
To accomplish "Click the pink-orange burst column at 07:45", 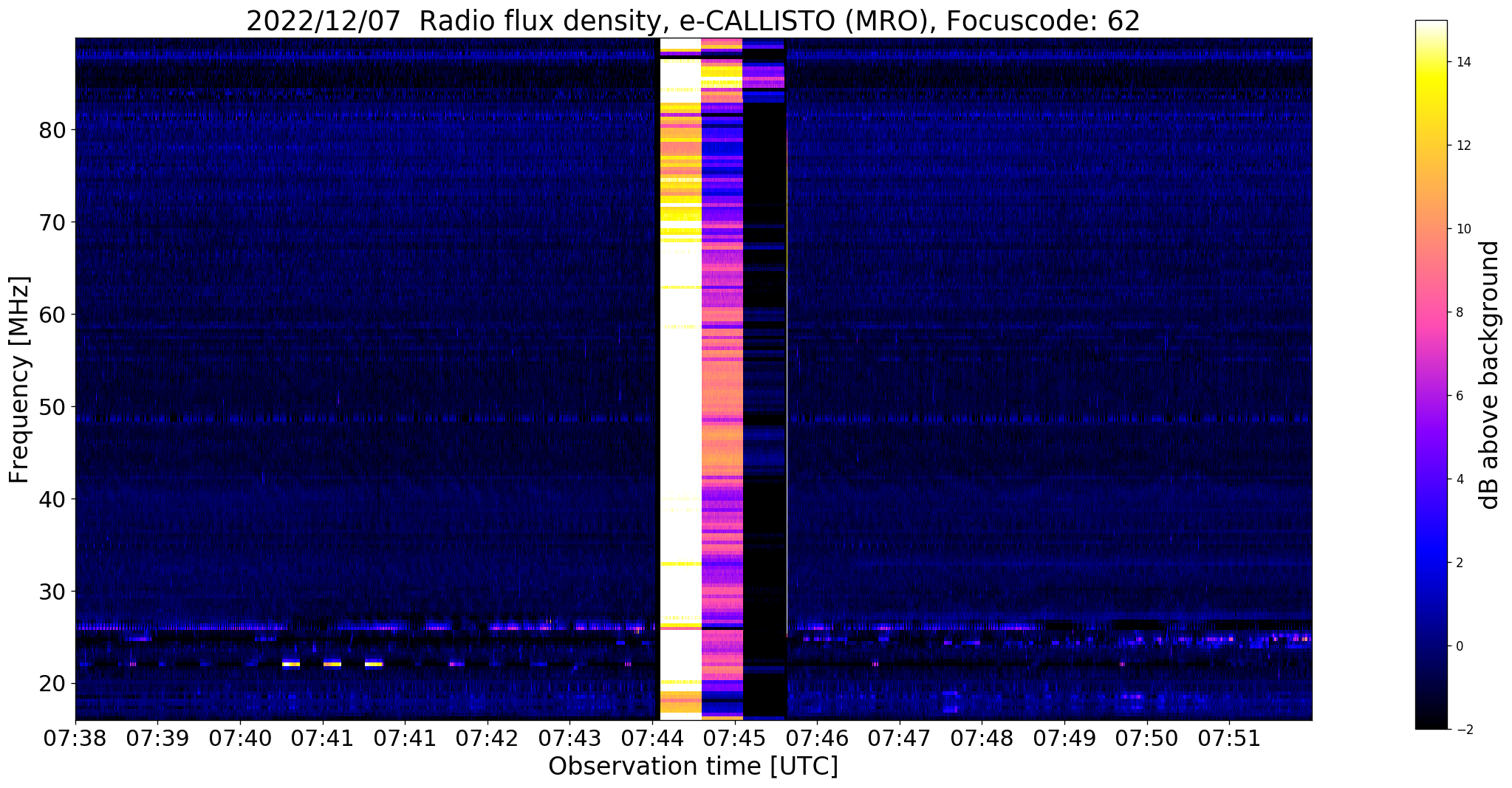I will (722, 379).
